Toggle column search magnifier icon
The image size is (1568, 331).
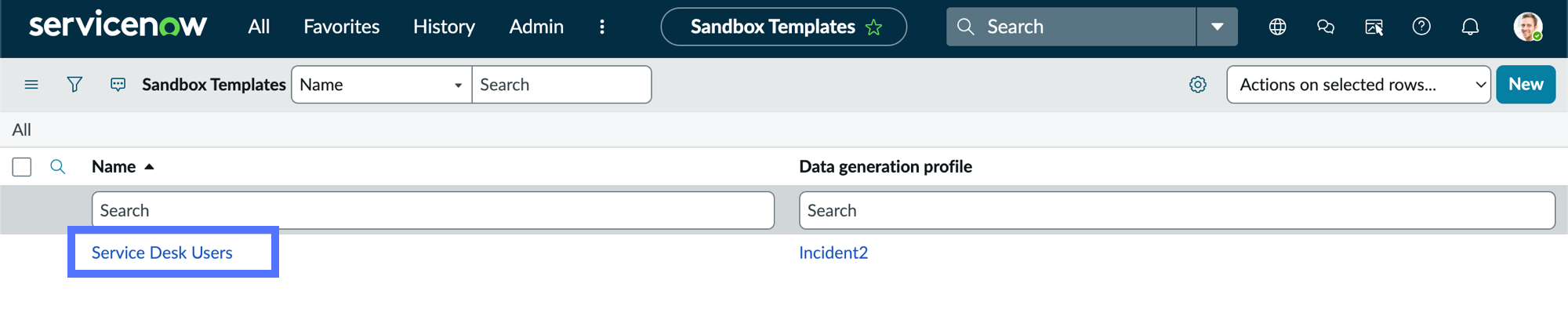[57, 166]
